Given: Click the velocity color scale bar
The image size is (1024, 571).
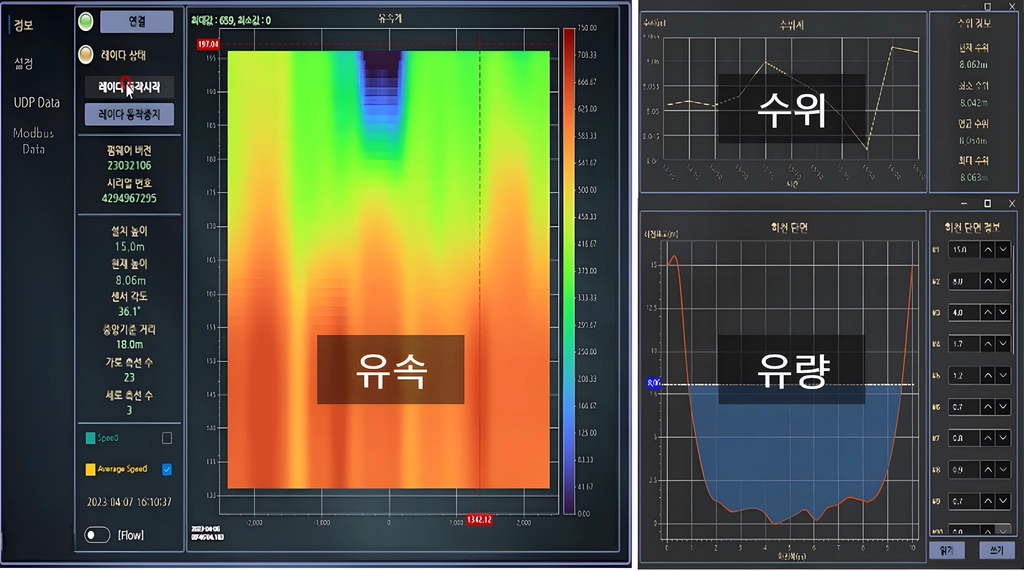Looking at the screenshot, I should click(x=569, y=270).
